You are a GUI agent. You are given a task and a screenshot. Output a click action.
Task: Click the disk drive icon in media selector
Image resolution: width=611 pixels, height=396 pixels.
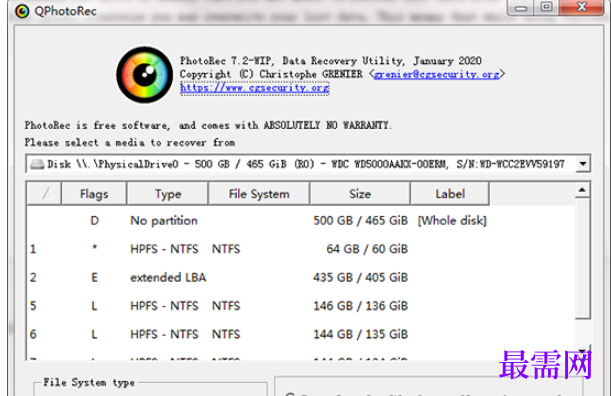(x=37, y=164)
